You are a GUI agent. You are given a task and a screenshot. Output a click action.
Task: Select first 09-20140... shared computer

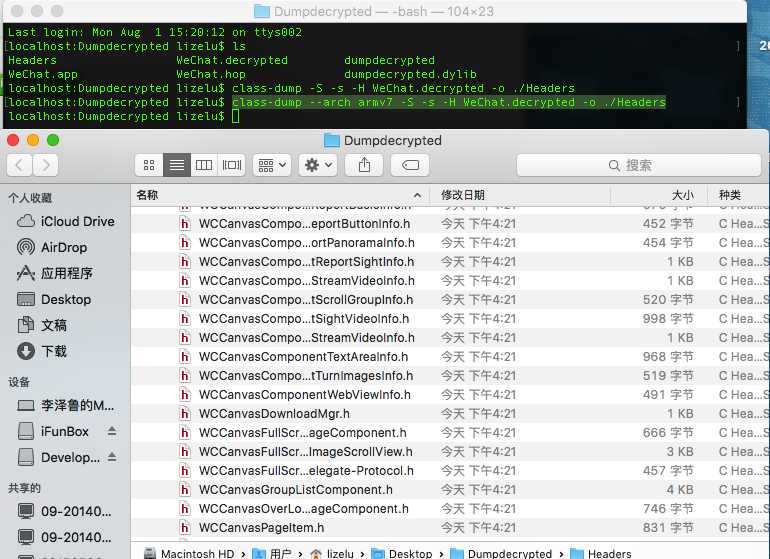pyautogui.click(x=65, y=511)
